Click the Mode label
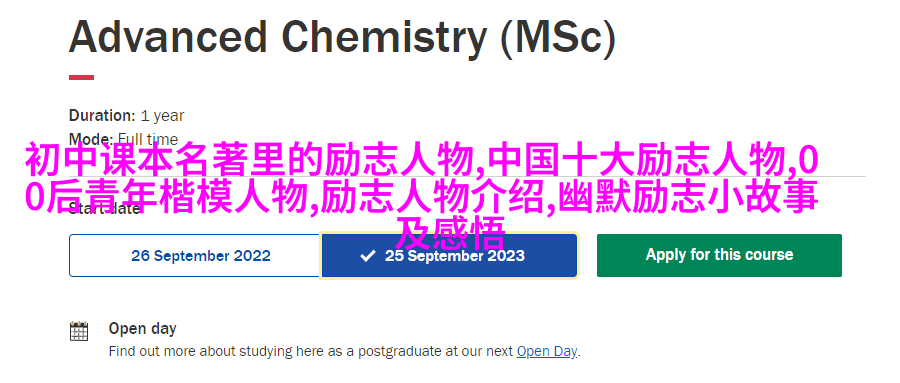The height and width of the screenshot is (383, 900). [91, 139]
